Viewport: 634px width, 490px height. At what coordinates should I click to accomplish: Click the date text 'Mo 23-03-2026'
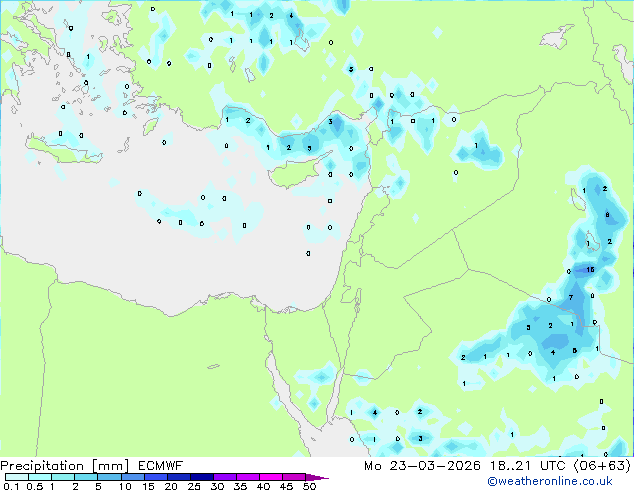(x=422, y=466)
